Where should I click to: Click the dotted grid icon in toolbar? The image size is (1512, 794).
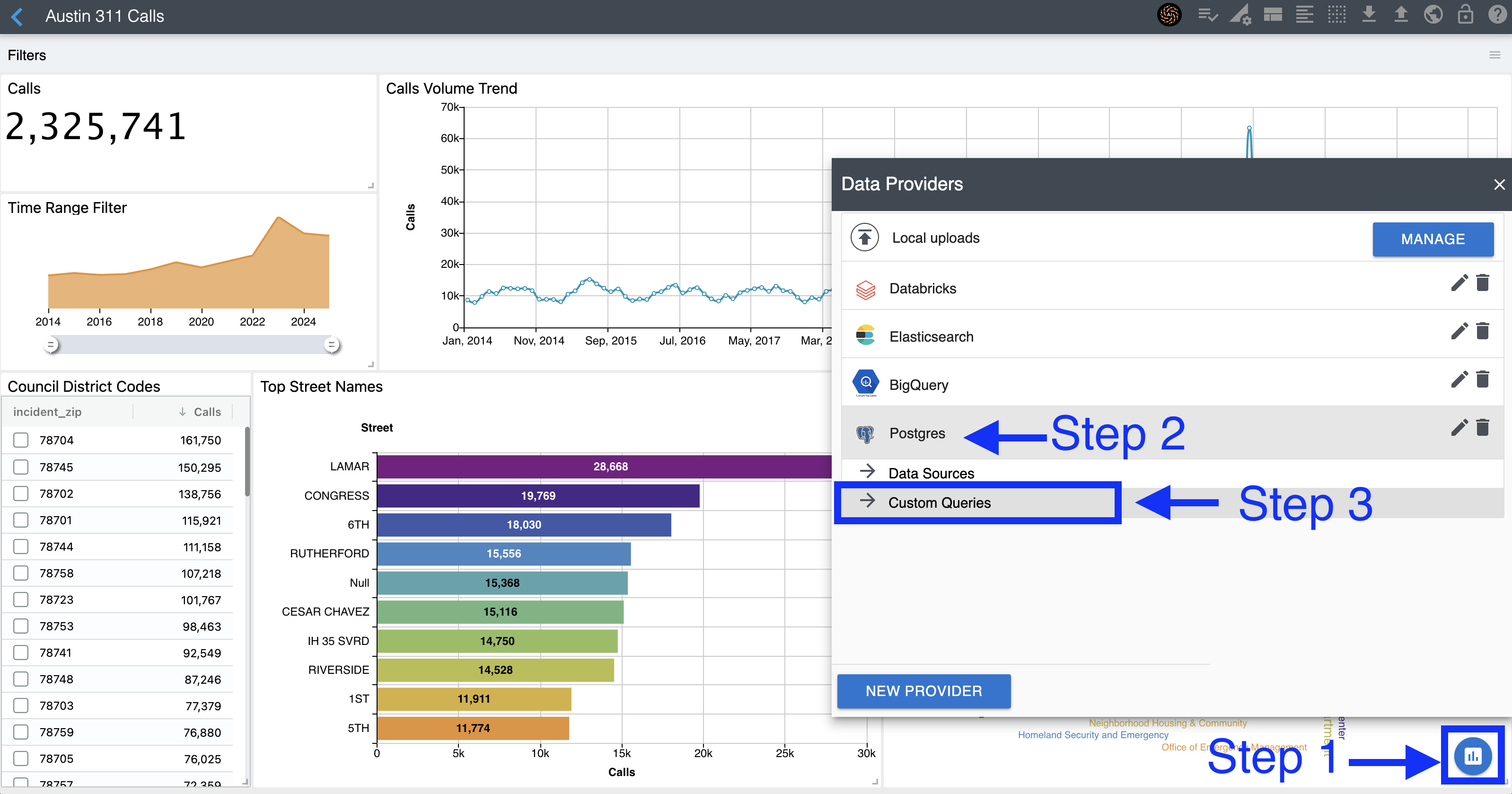pos(1336,15)
